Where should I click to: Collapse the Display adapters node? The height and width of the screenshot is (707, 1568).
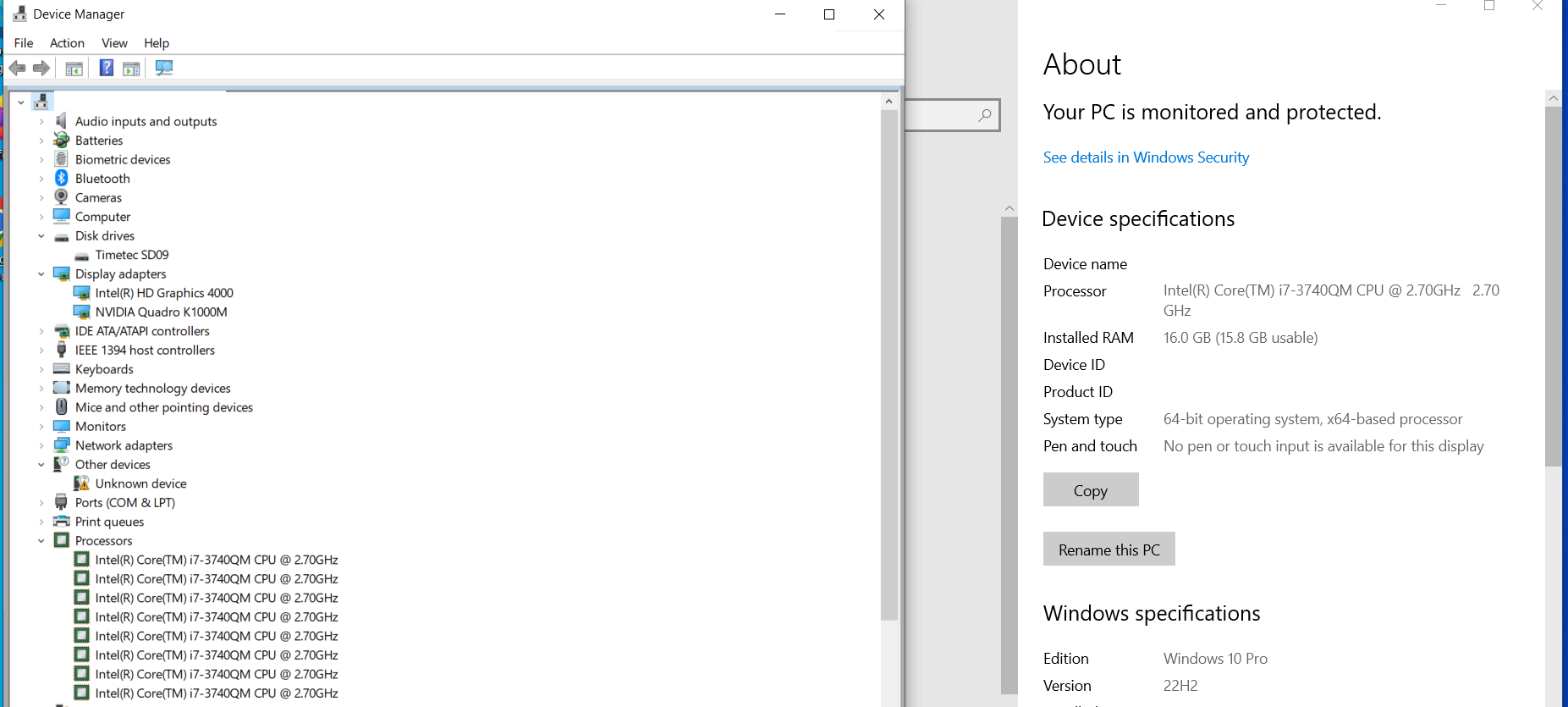[x=41, y=274]
